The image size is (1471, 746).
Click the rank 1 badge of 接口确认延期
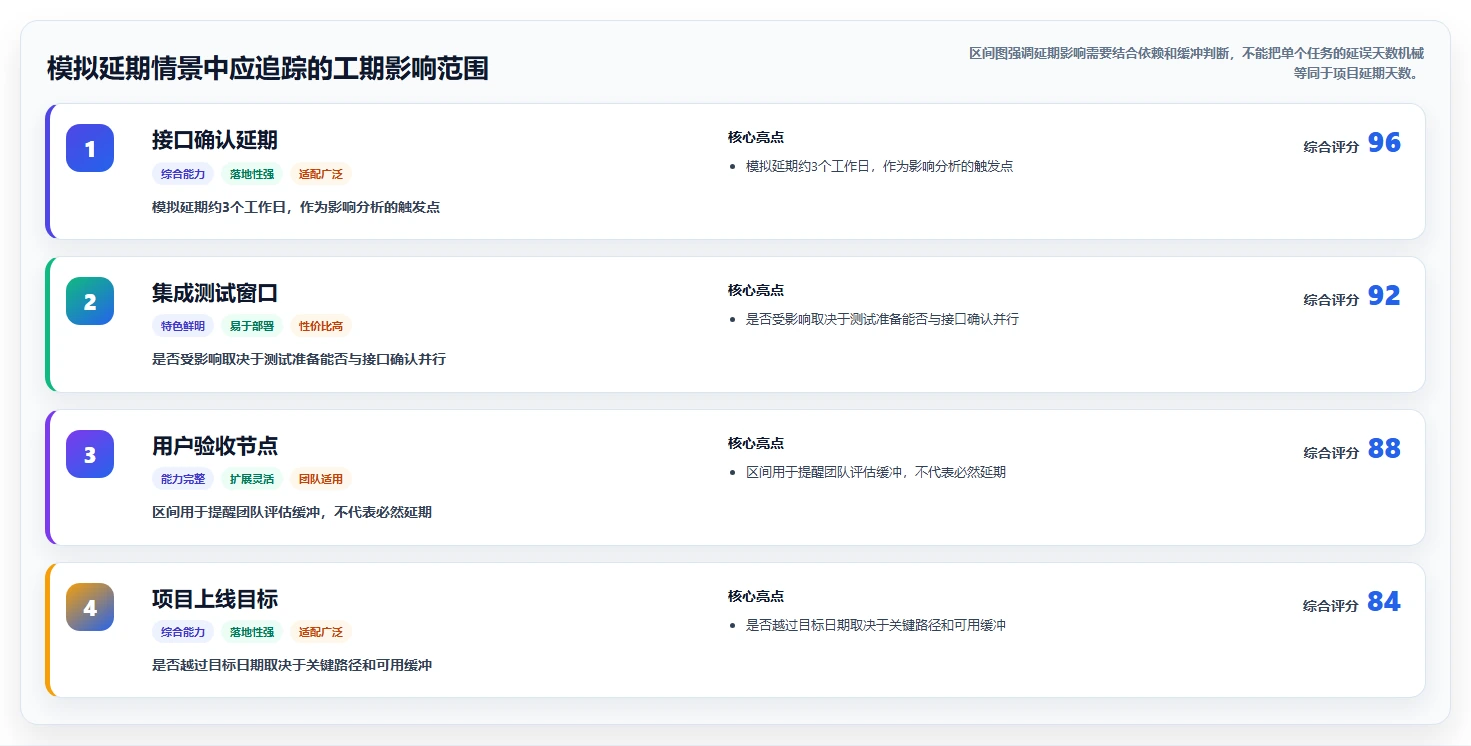pyautogui.click(x=90, y=148)
